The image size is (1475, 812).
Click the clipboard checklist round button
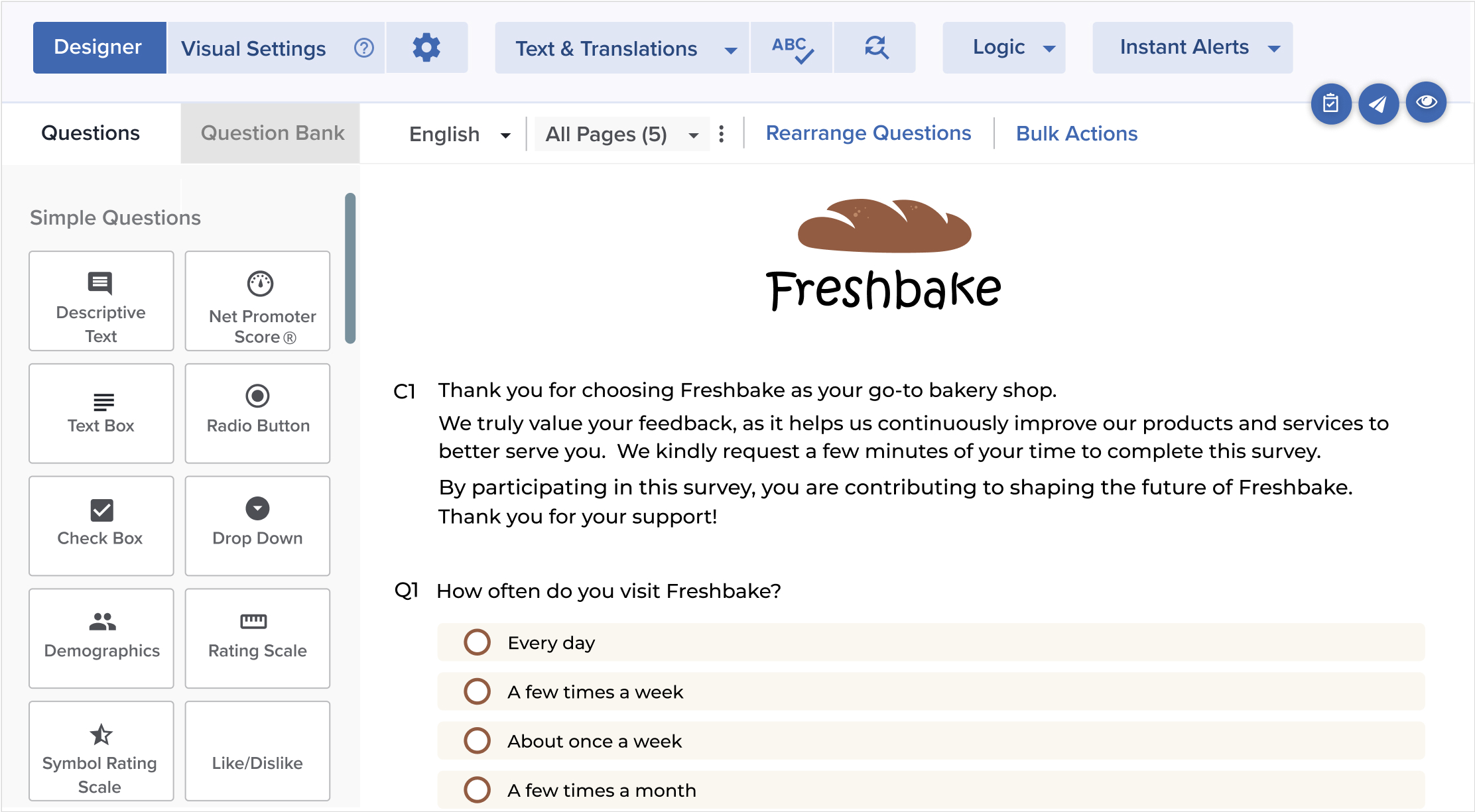(x=1330, y=103)
